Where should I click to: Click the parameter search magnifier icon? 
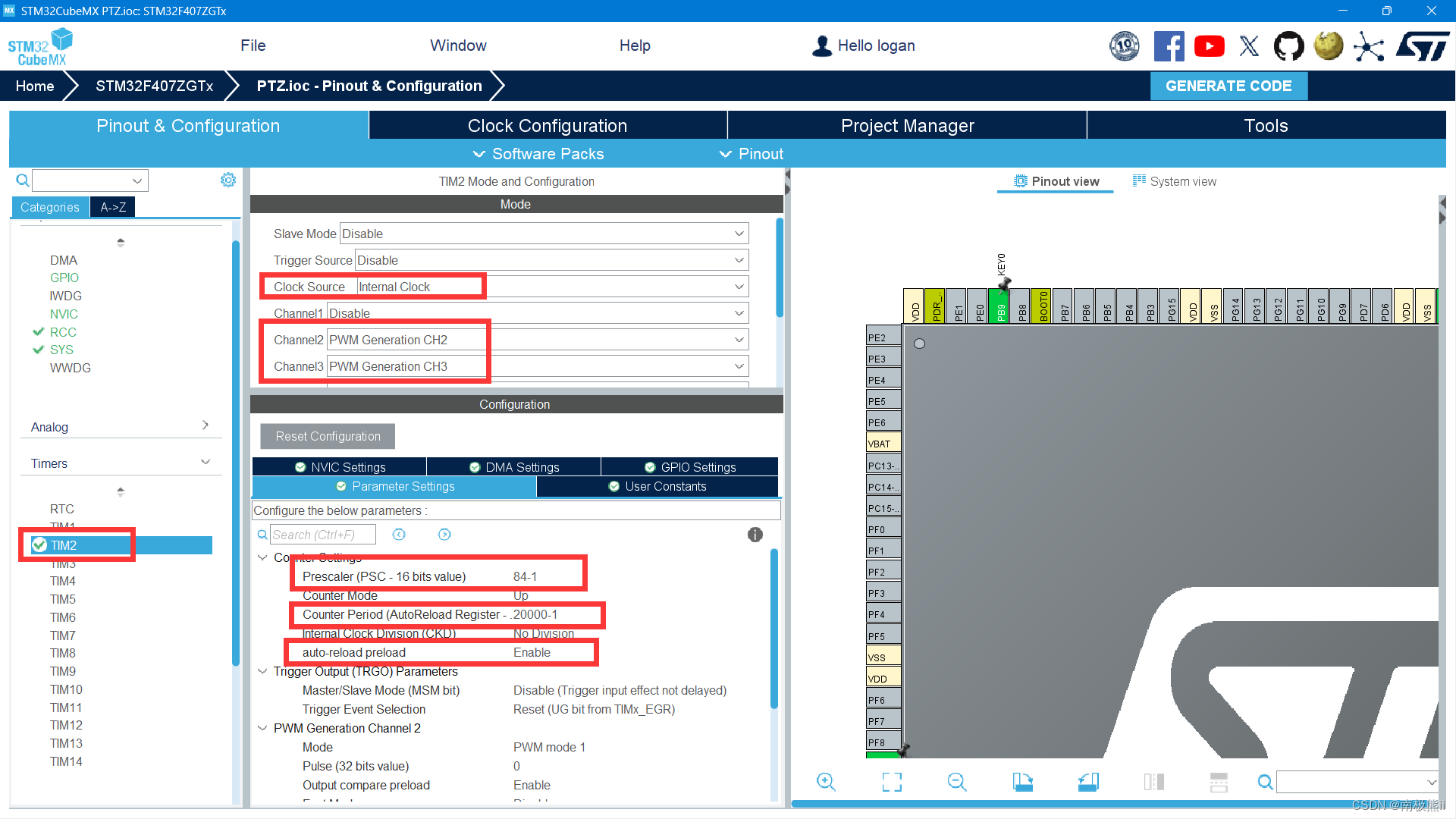point(262,535)
